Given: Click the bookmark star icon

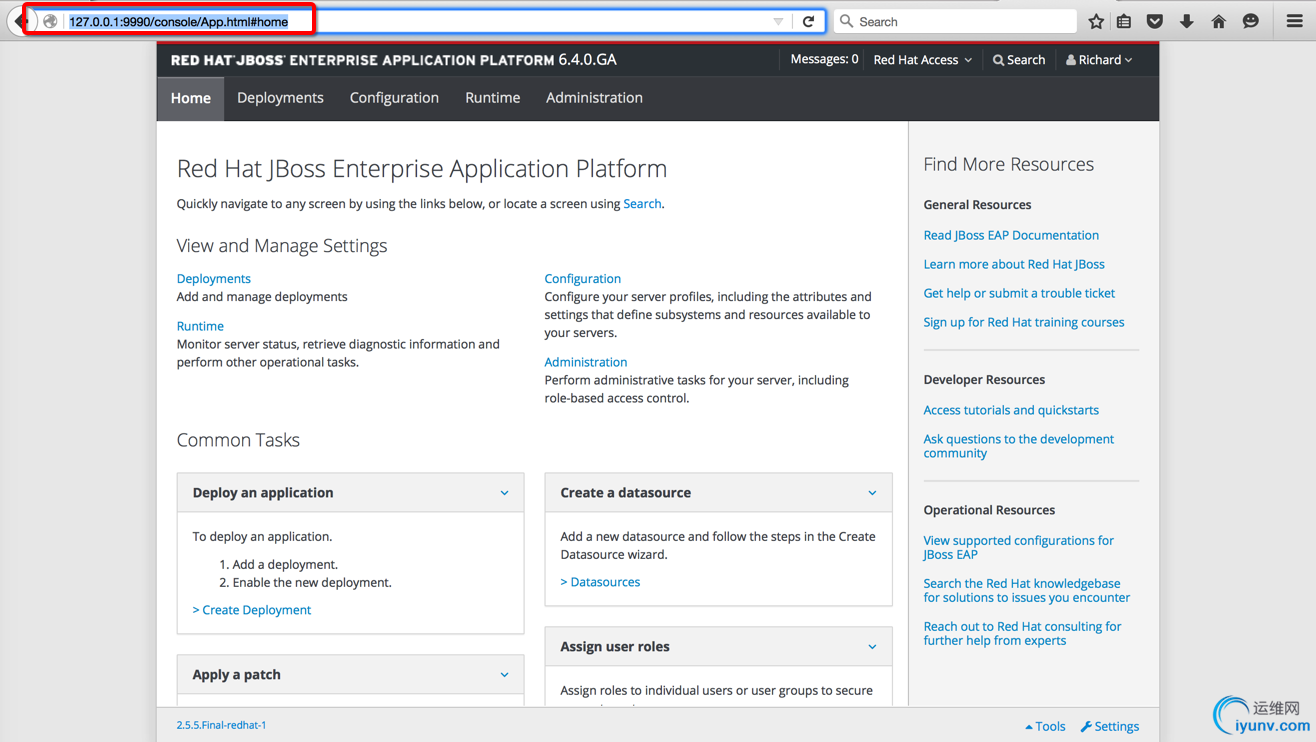Looking at the screenshot, I should pyautogui.click(x=1096, y=21).
